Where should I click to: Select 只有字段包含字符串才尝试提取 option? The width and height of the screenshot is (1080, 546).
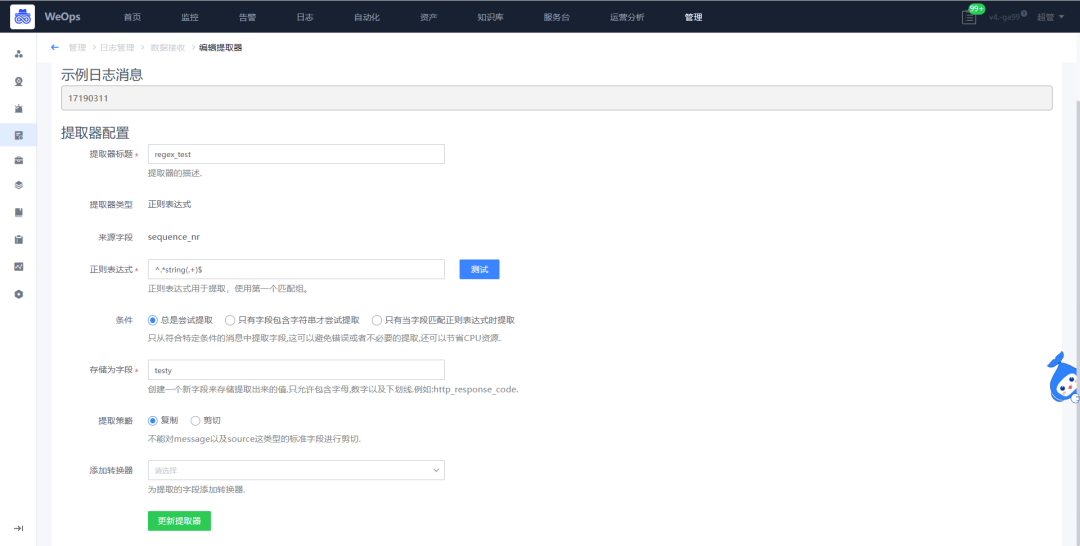230,320
